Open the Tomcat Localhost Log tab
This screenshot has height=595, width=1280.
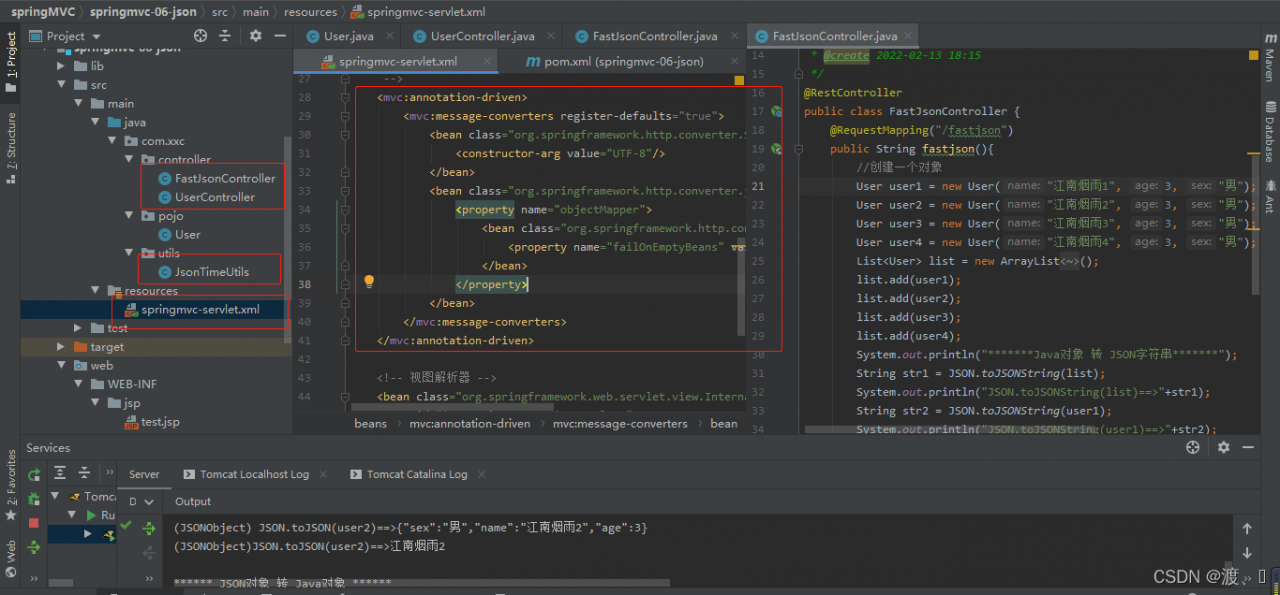coord(254,474)
